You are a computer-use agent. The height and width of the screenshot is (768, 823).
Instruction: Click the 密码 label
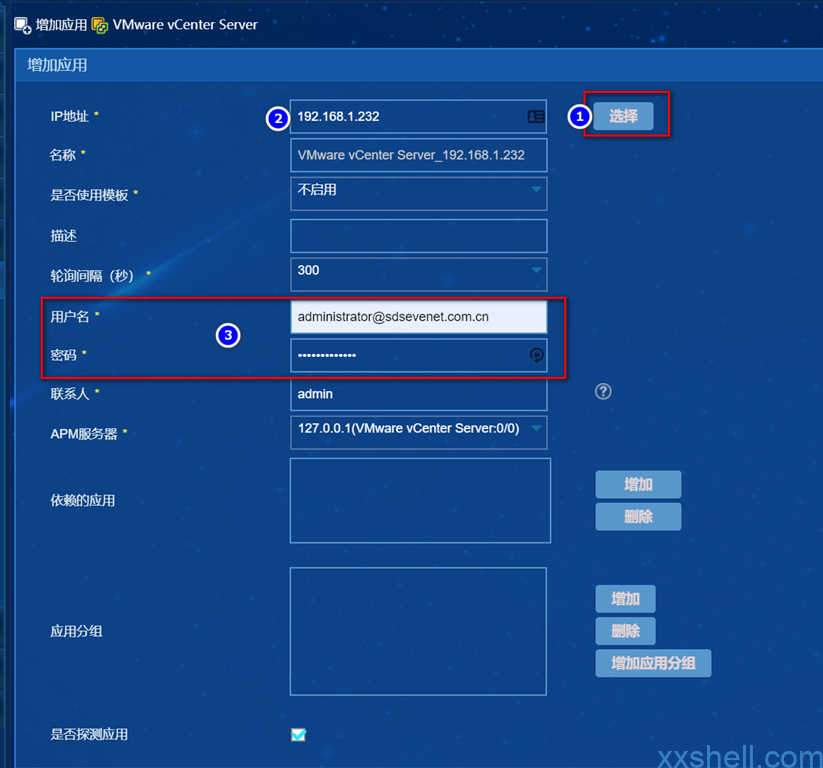point(64,355)
